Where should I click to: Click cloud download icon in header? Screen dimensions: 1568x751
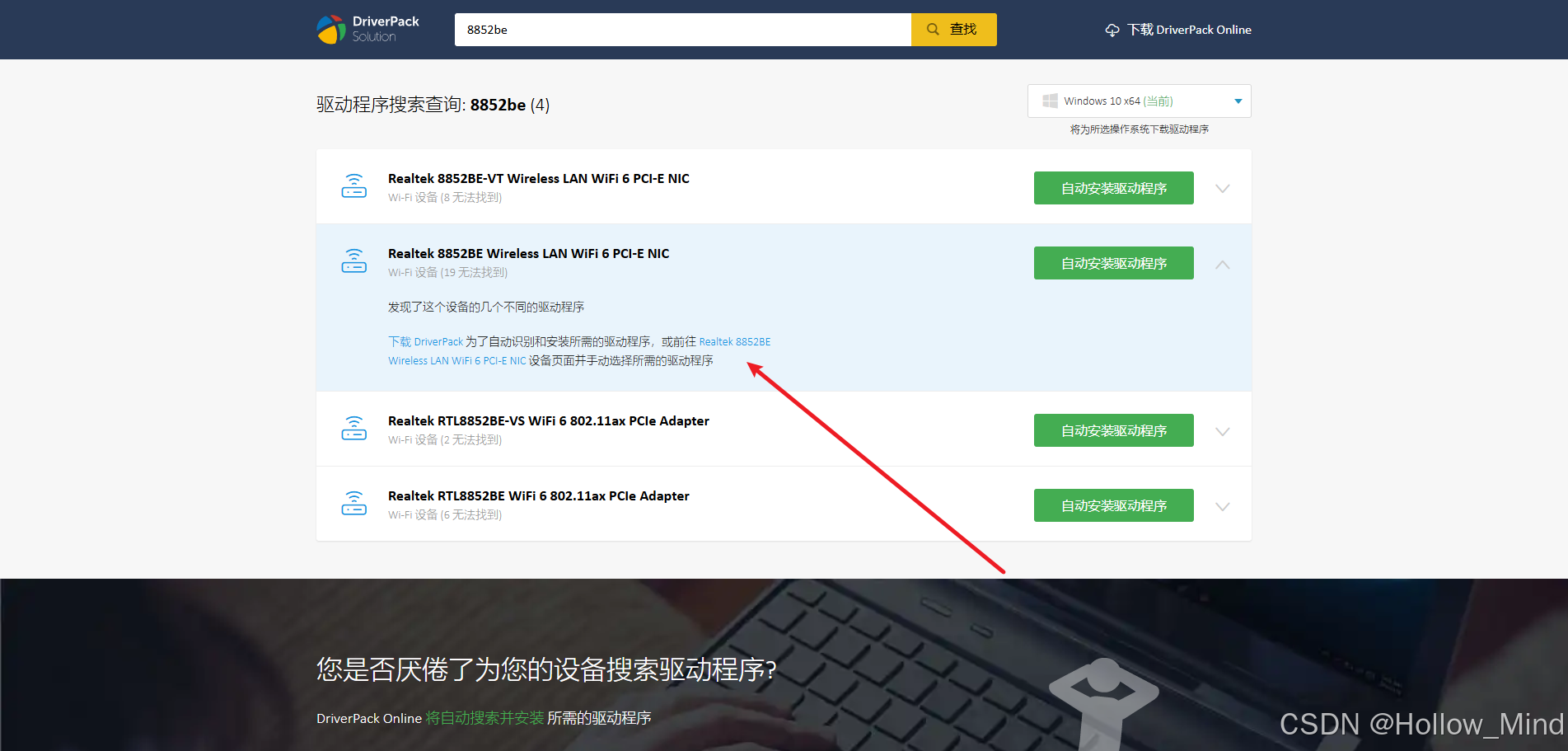pyautogui.click(x=1112, y=31)
